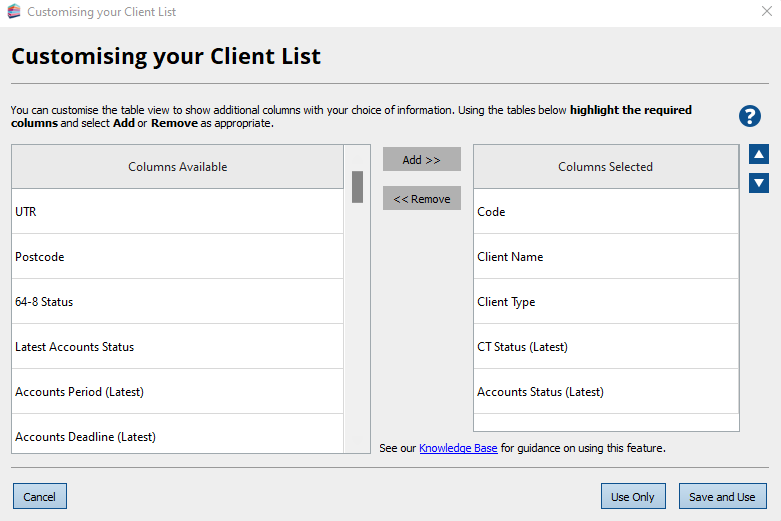Click the Columns Available scrollbar thumb
The width and height of the screenshot is (781, 521).
click(x=357, y=187)
